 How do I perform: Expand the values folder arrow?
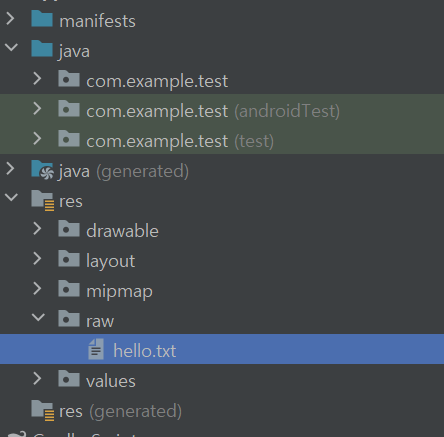(37, 379)
